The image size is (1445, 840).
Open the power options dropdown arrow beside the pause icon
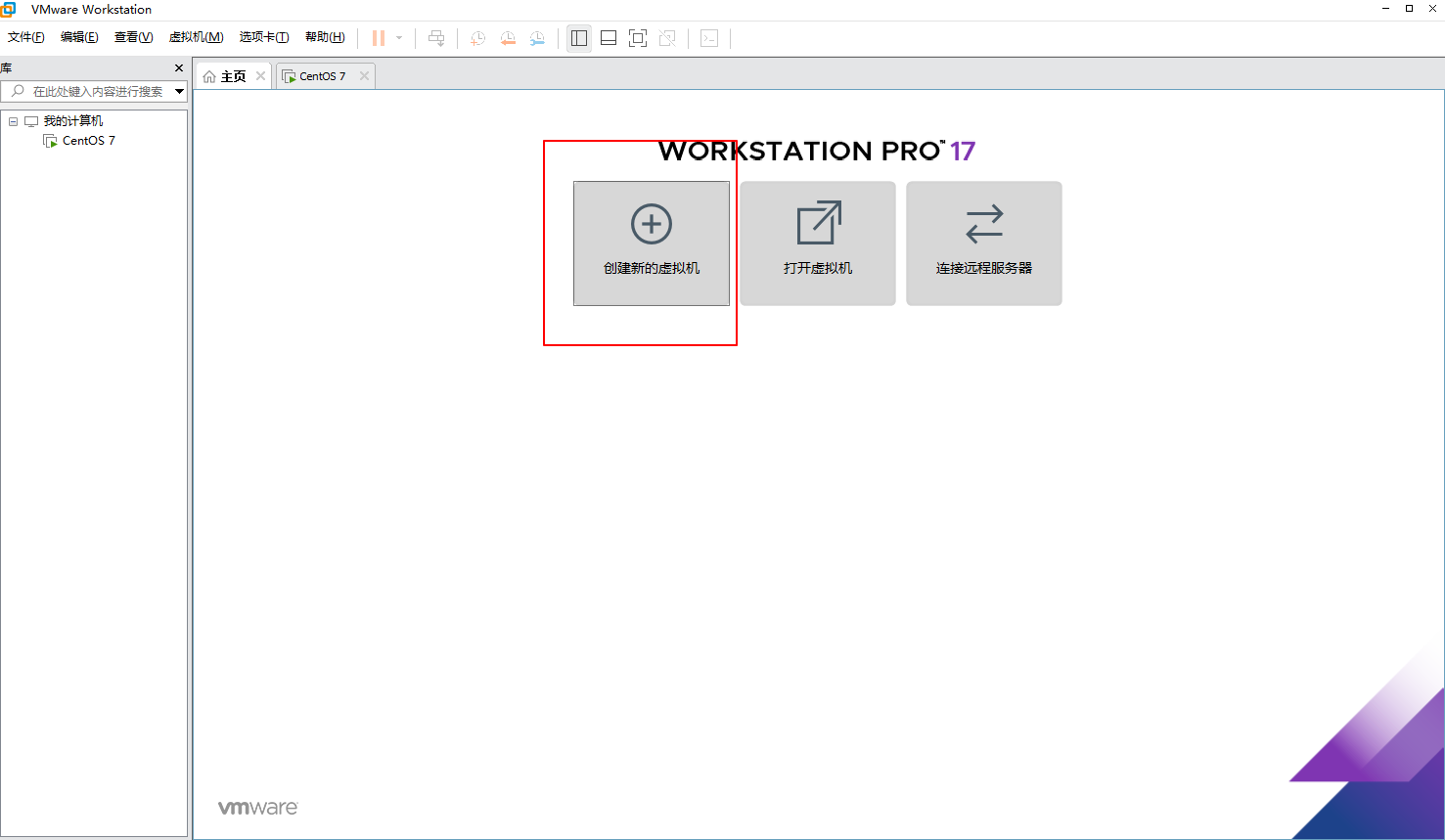(x=399, y=38)
